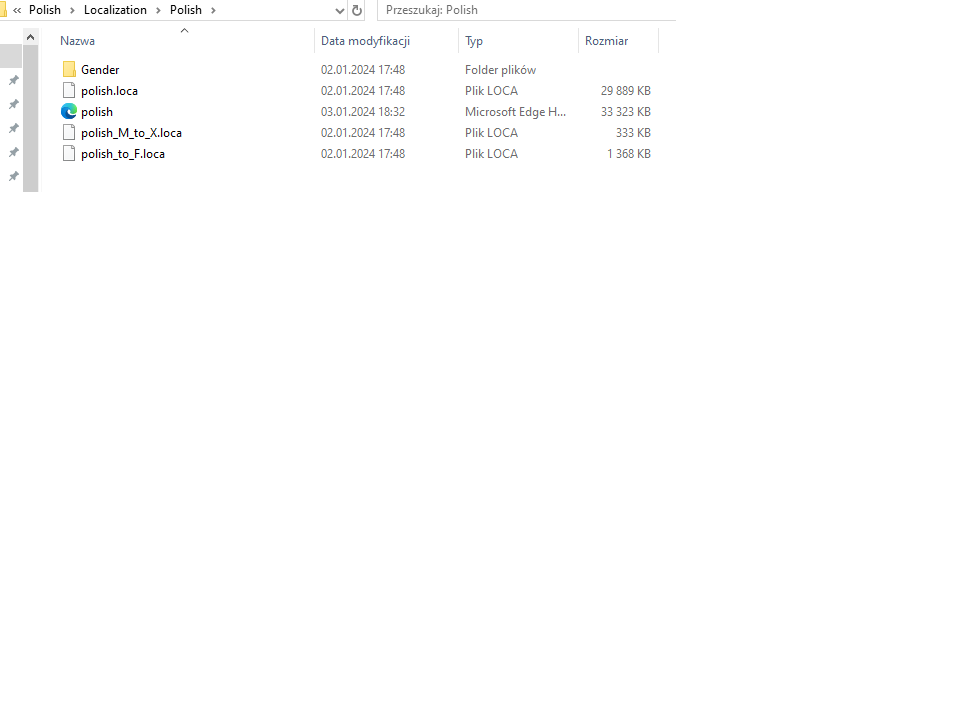Sort by Nazwa column

[77, 41]
